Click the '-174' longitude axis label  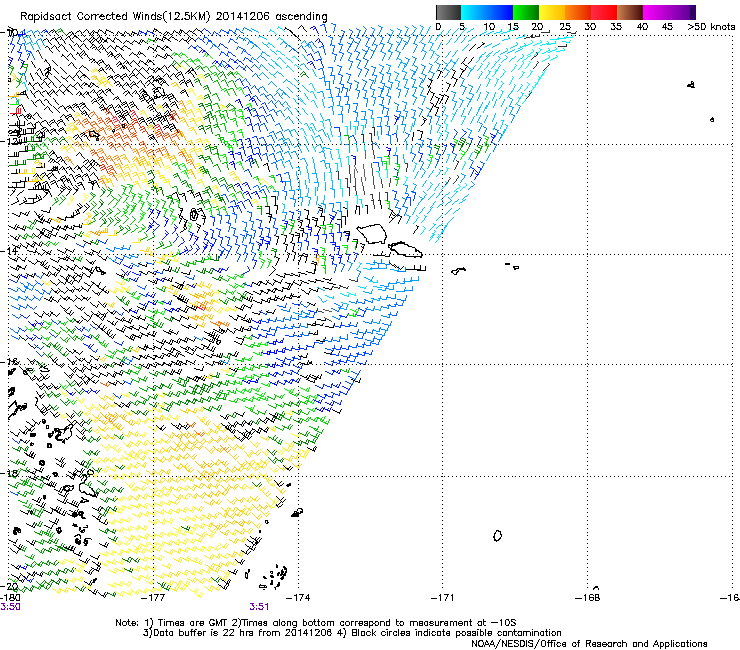pos(298,598)
